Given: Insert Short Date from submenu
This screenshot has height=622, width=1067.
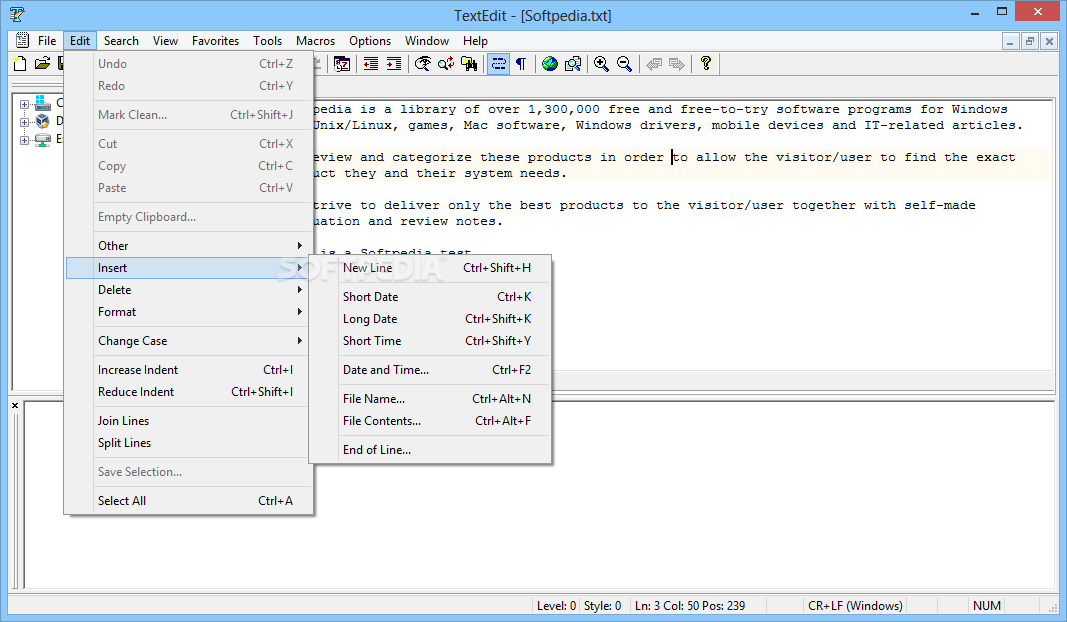Looking at the screenshot, I should point(430,297).
